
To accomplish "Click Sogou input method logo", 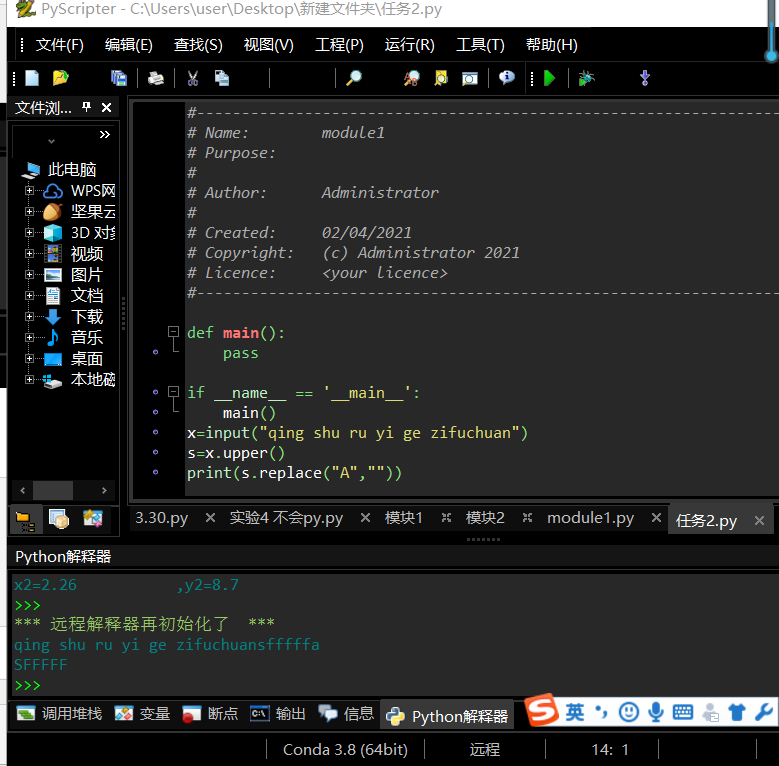I will tap(542, 710).
